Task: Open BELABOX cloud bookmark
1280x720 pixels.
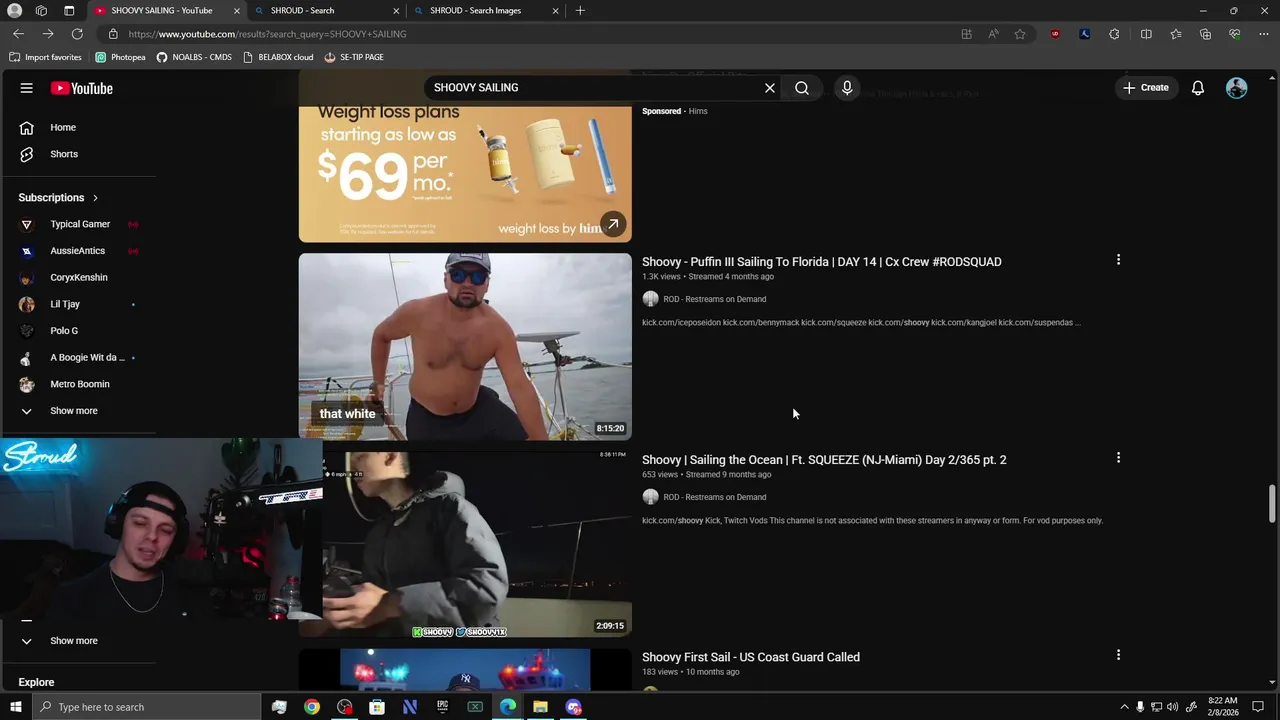Action: 278,57
